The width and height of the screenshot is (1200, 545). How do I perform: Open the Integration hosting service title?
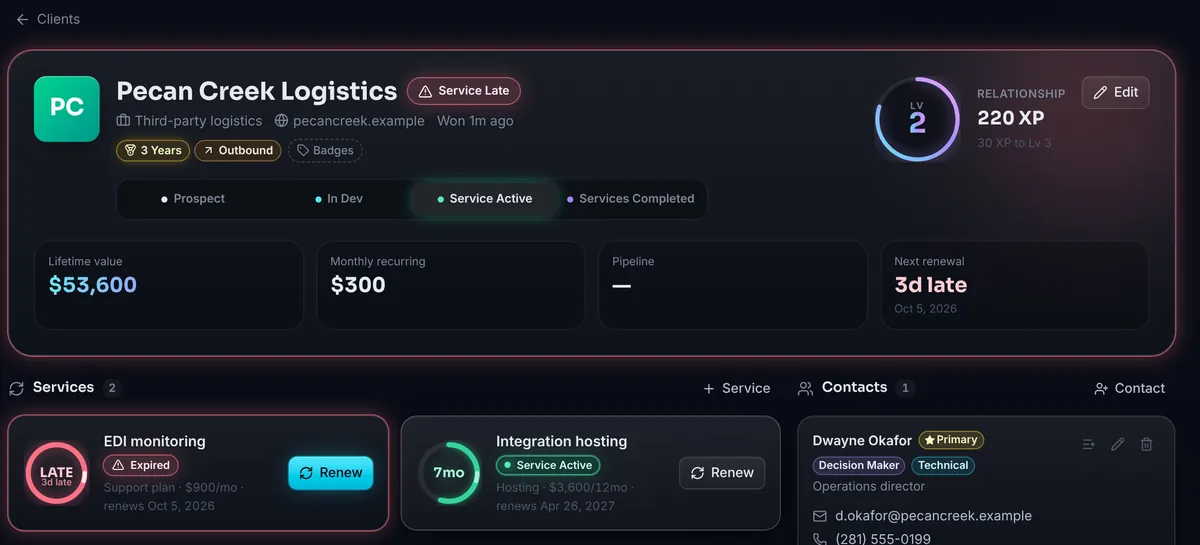562,441
